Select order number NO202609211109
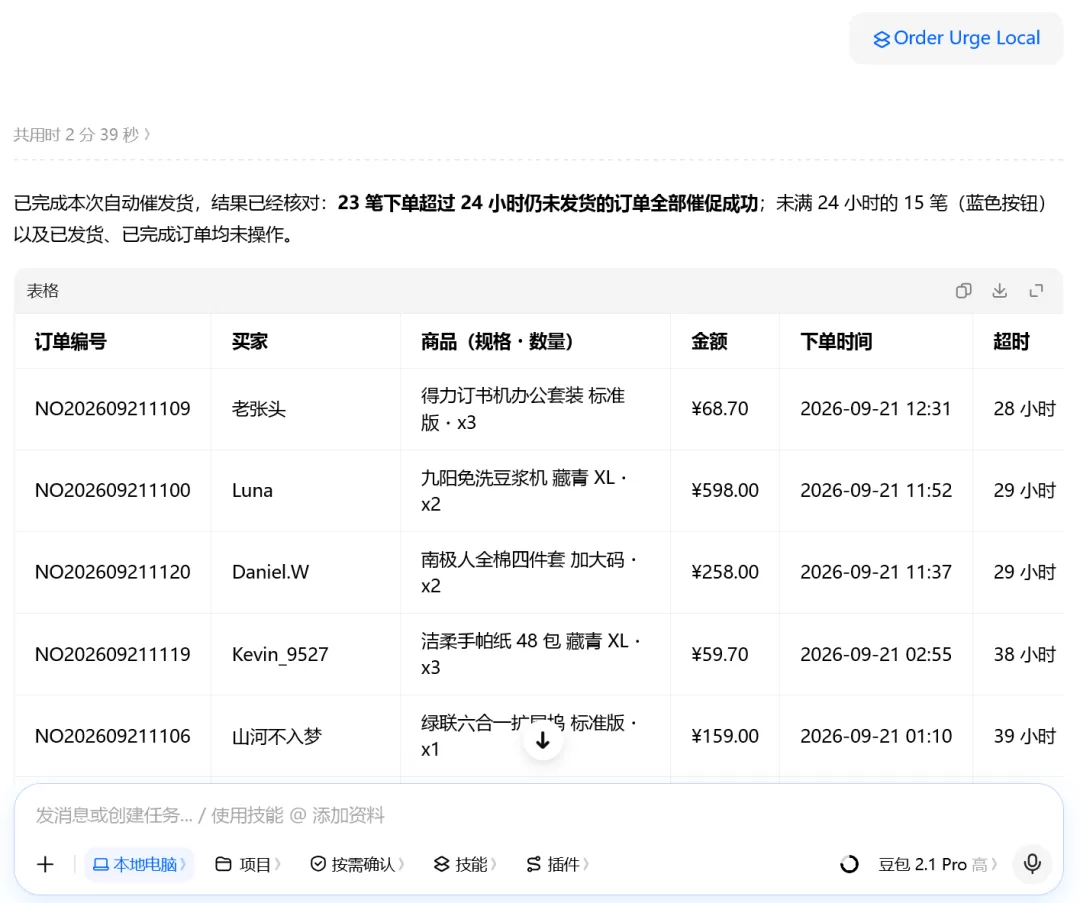This screenshot has width=1080, height=903. coord(113,409)
